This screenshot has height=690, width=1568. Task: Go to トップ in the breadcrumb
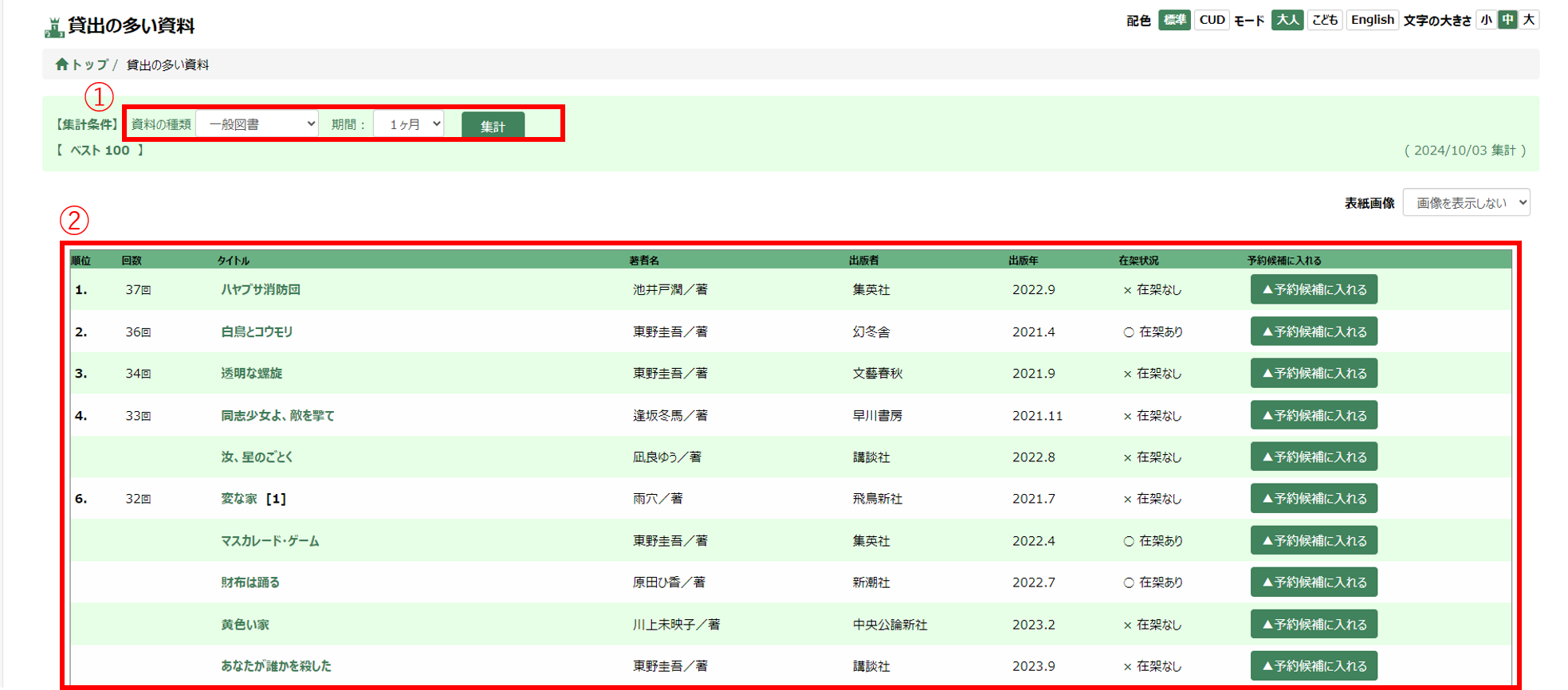click(x=90, y=65)
